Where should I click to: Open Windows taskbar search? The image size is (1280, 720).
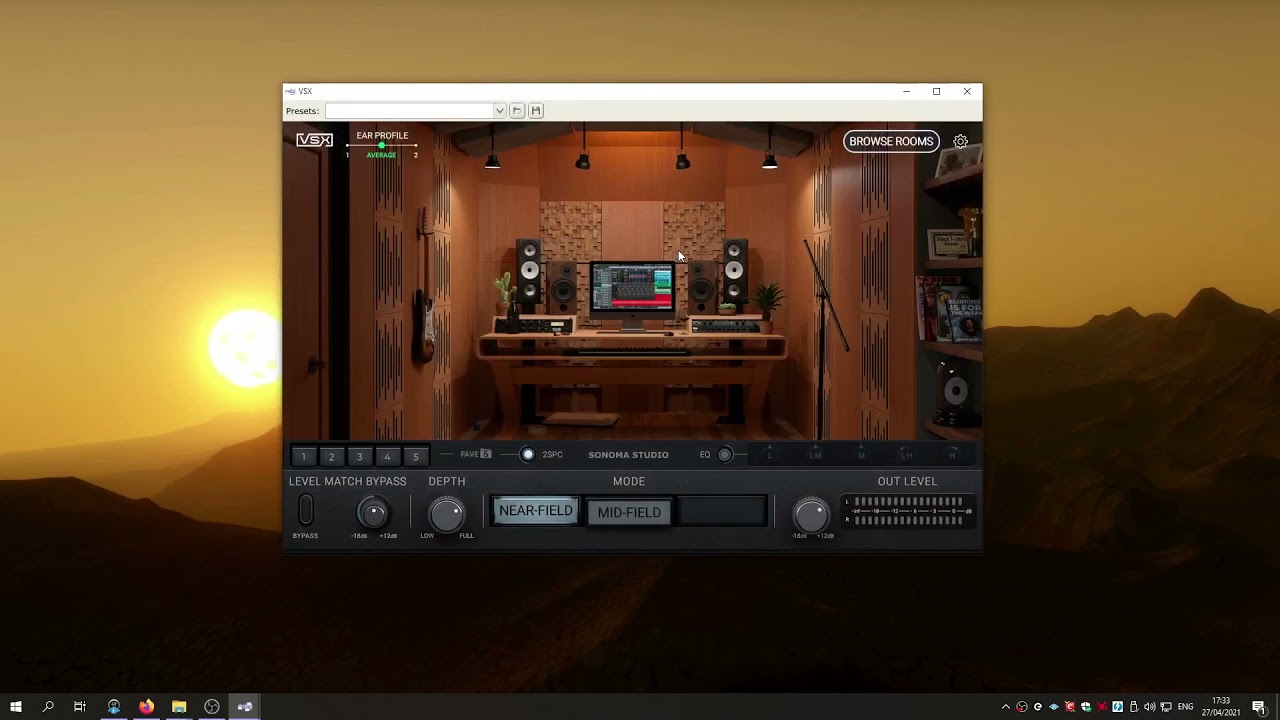pos(48,707)
